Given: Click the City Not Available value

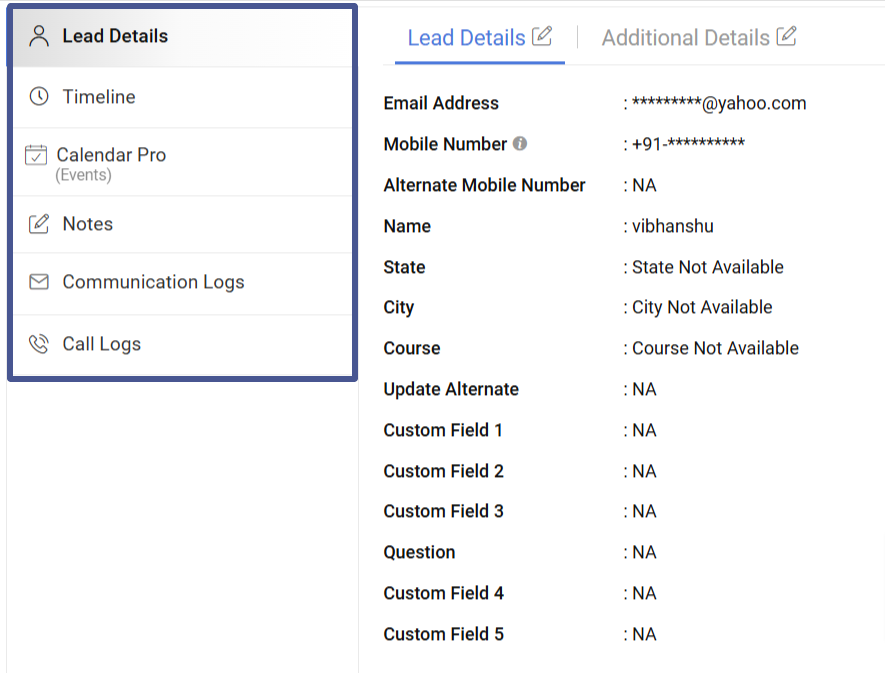Looking at the screenshot, I should pyautogui.click(x=702, y=307).
